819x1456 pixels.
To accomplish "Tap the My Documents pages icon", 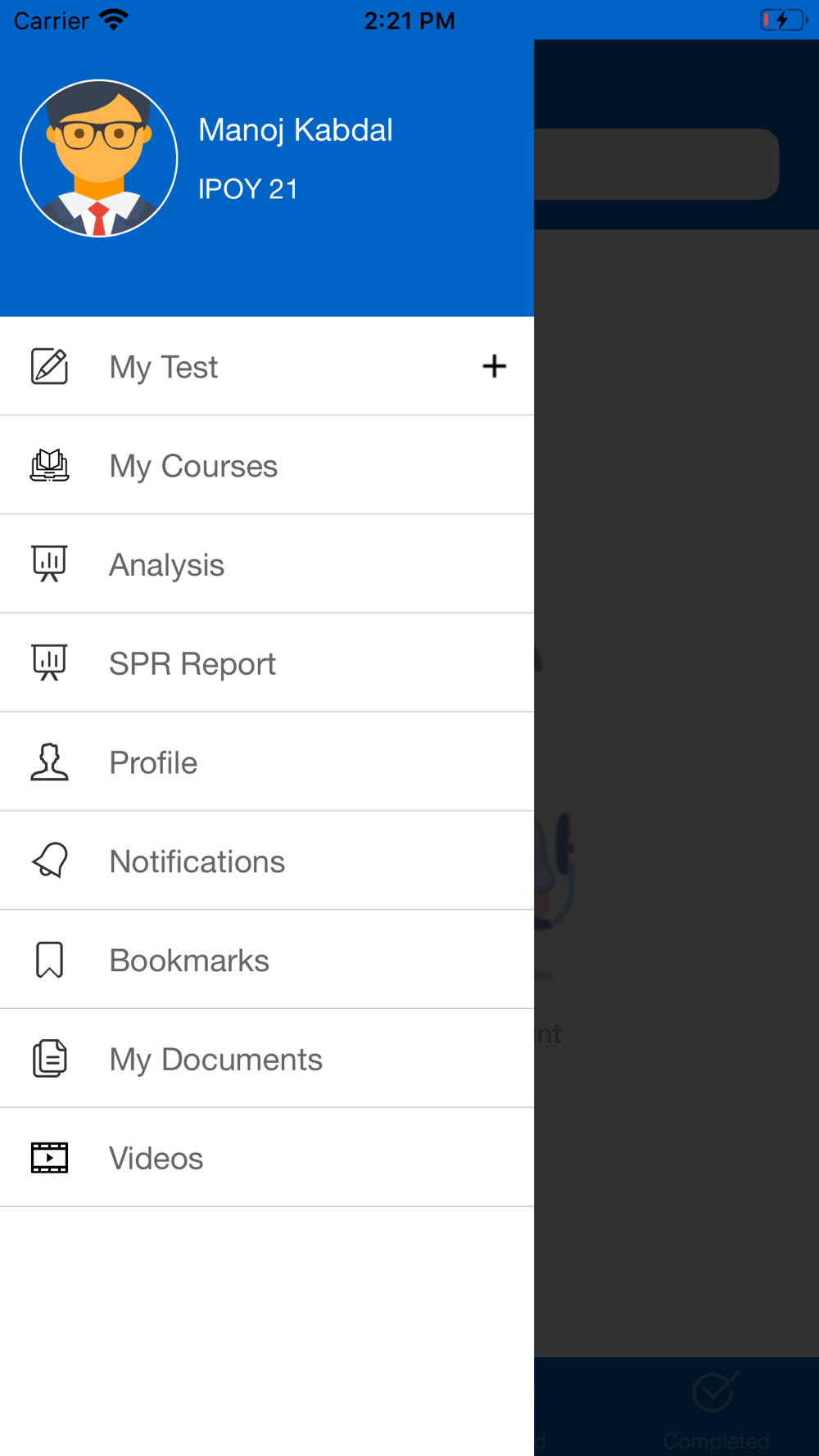I will [49, 1059].
